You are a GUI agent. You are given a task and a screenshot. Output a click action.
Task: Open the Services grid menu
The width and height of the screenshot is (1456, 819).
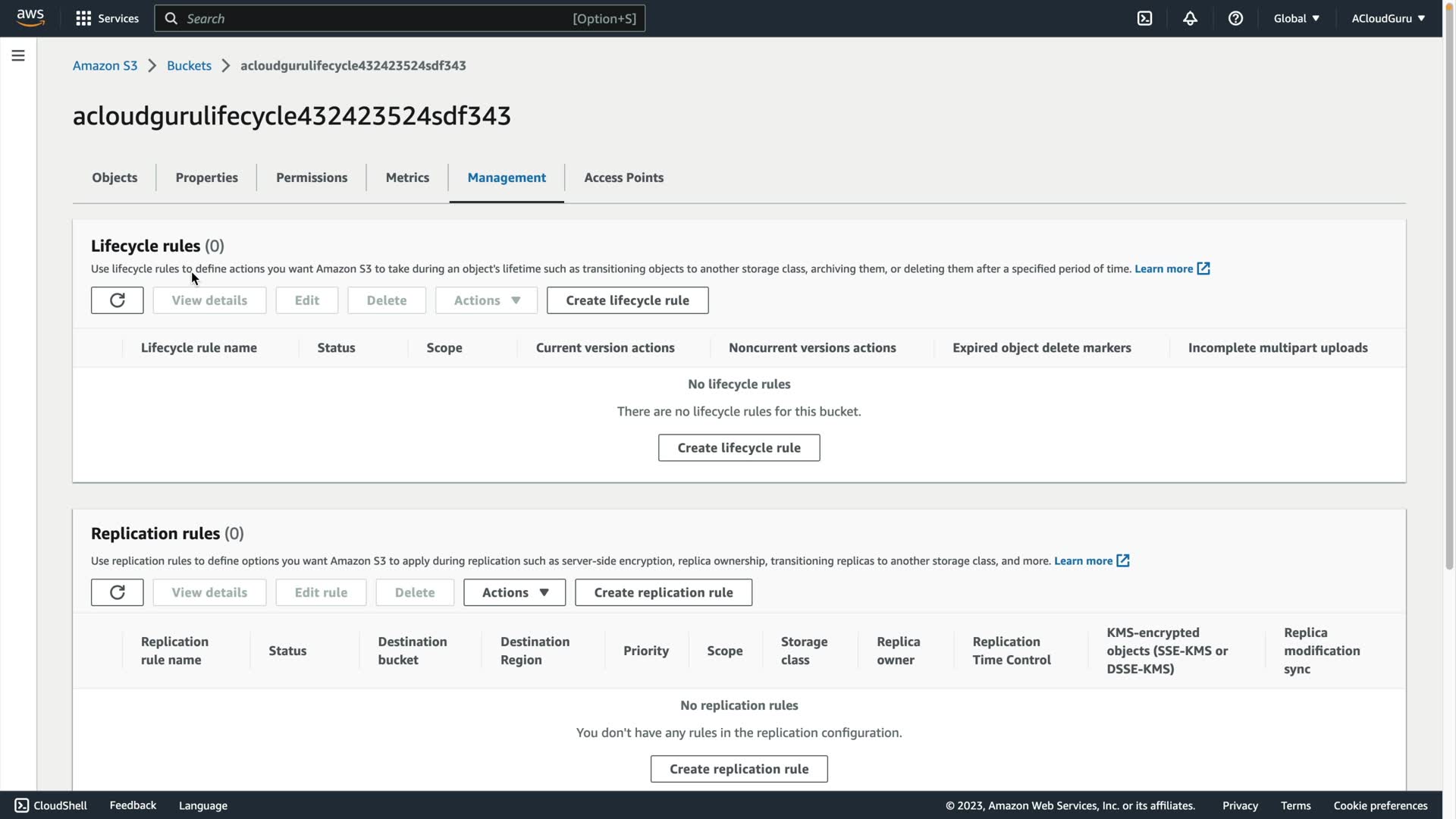107,18
